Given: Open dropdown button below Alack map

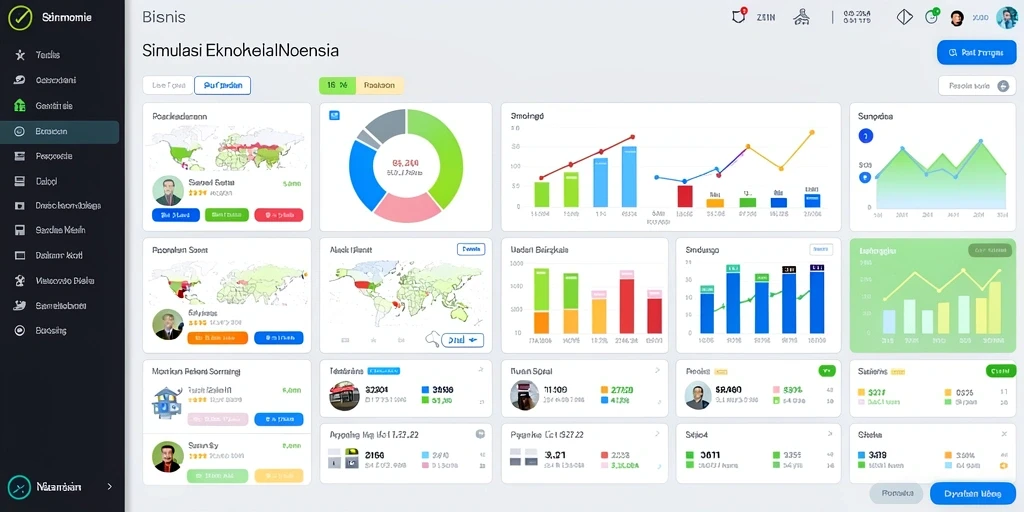Looking at the screenshot, I should (x=462, y=340).
